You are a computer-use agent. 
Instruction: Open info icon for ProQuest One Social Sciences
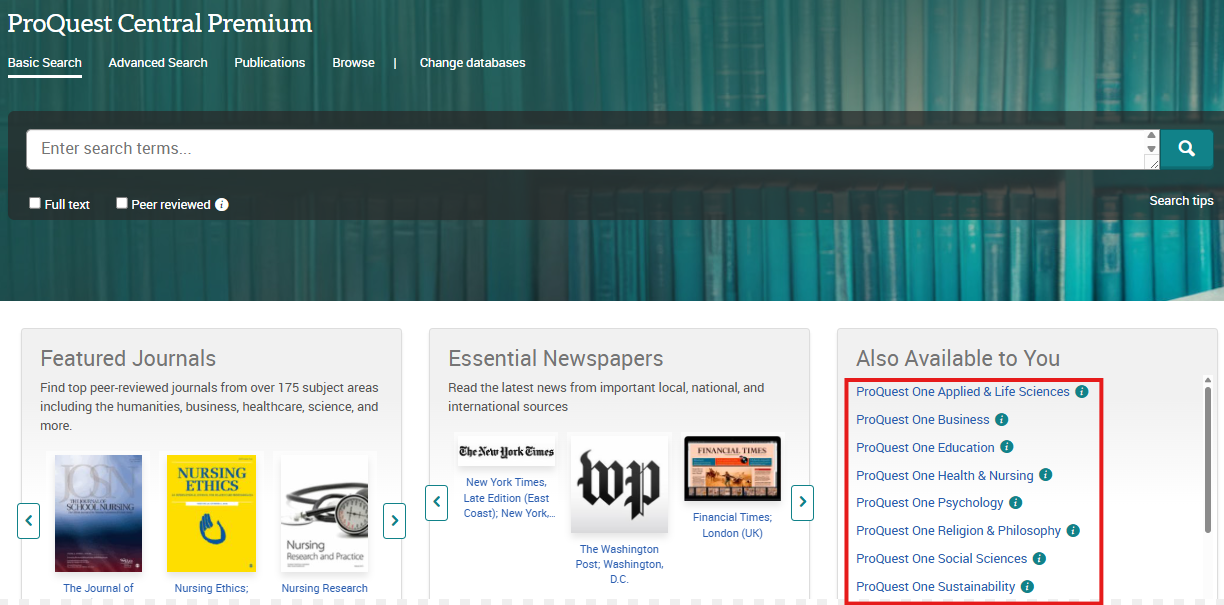point(1039,559)
